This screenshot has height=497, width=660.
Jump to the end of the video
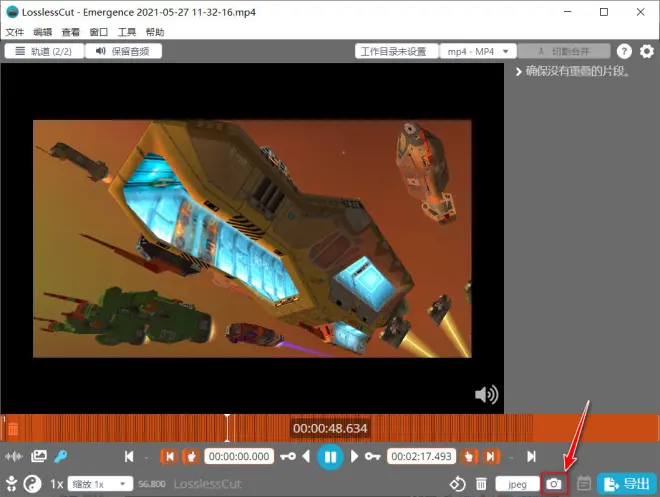[531, 457]
